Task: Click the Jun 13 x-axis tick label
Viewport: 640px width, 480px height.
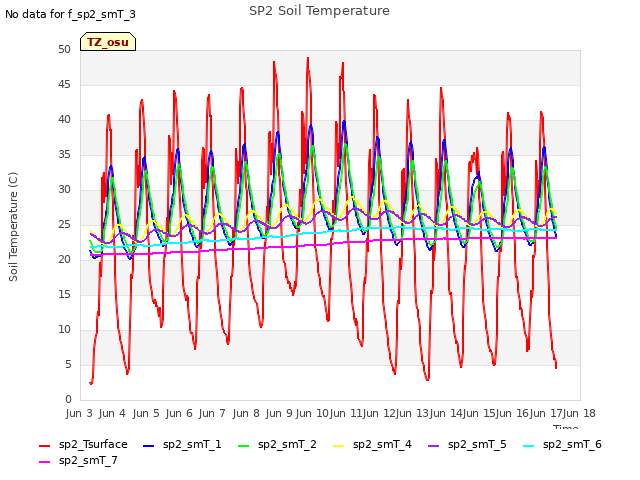Action: (x=412, y=413)
